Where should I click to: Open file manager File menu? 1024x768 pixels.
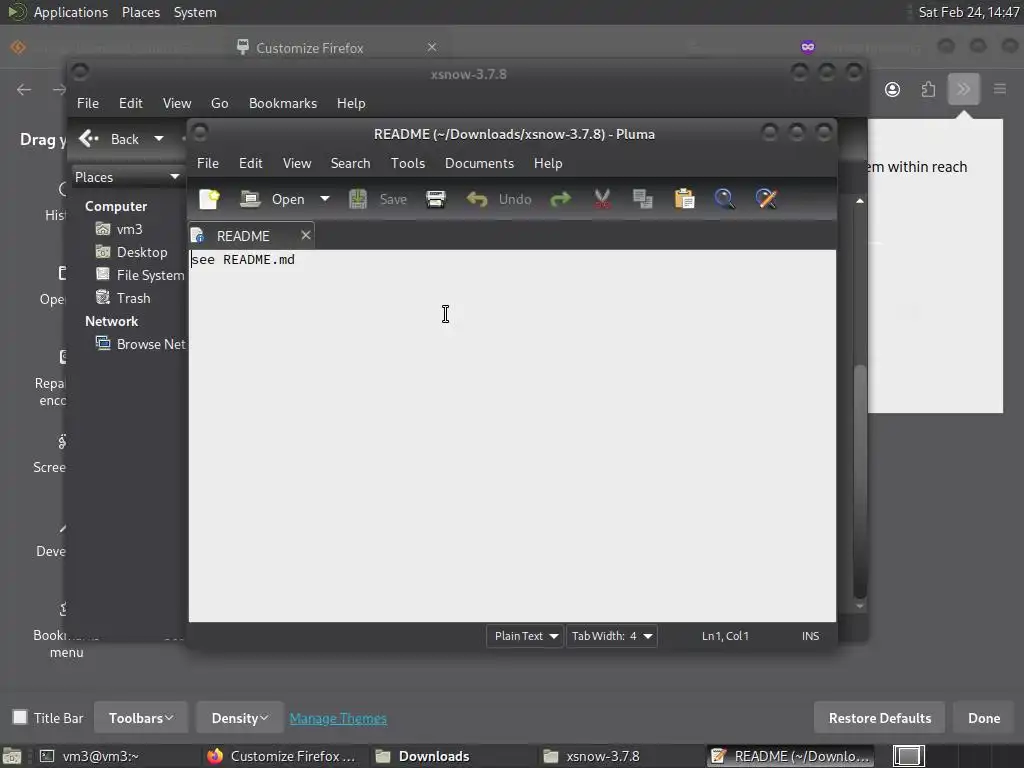tap(88, 103)
